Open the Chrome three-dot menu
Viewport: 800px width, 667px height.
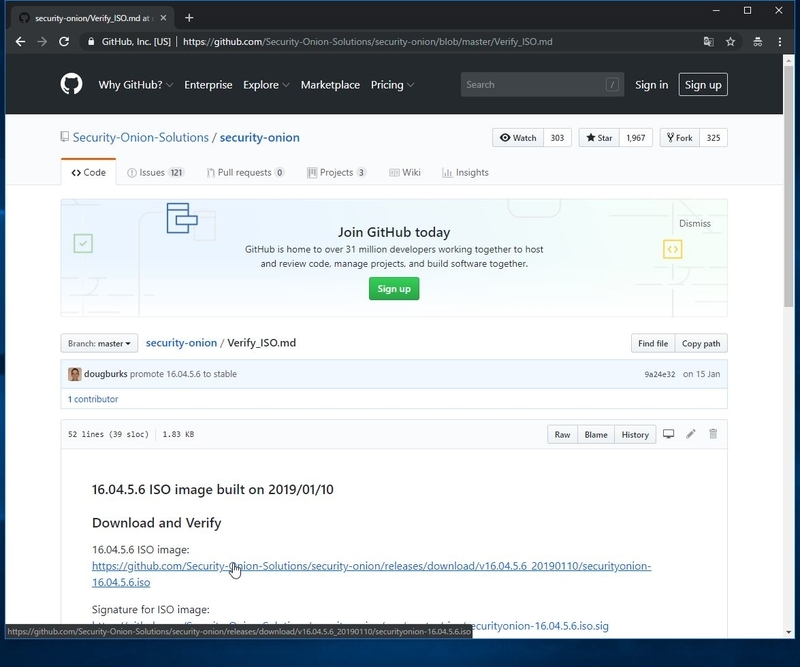pos(780,42)
